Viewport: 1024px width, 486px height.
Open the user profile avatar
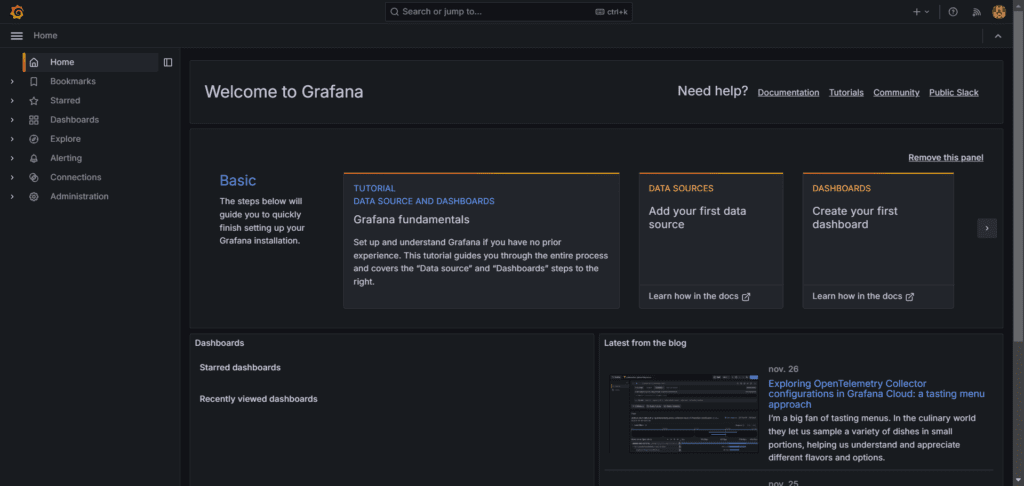[x=999, y=12]
